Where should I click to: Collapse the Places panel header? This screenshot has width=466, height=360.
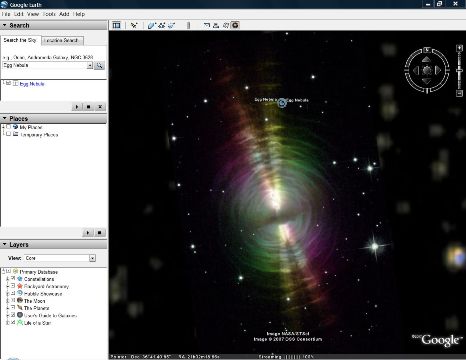[53, 118]
